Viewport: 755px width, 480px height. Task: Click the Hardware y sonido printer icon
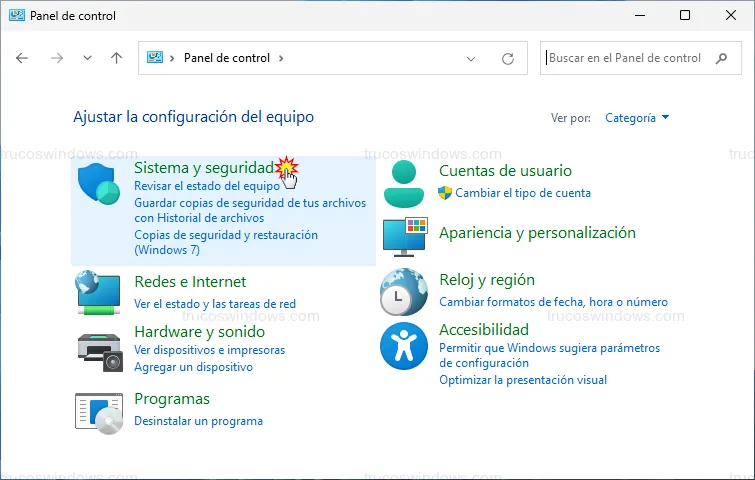[x=100, y=349]
